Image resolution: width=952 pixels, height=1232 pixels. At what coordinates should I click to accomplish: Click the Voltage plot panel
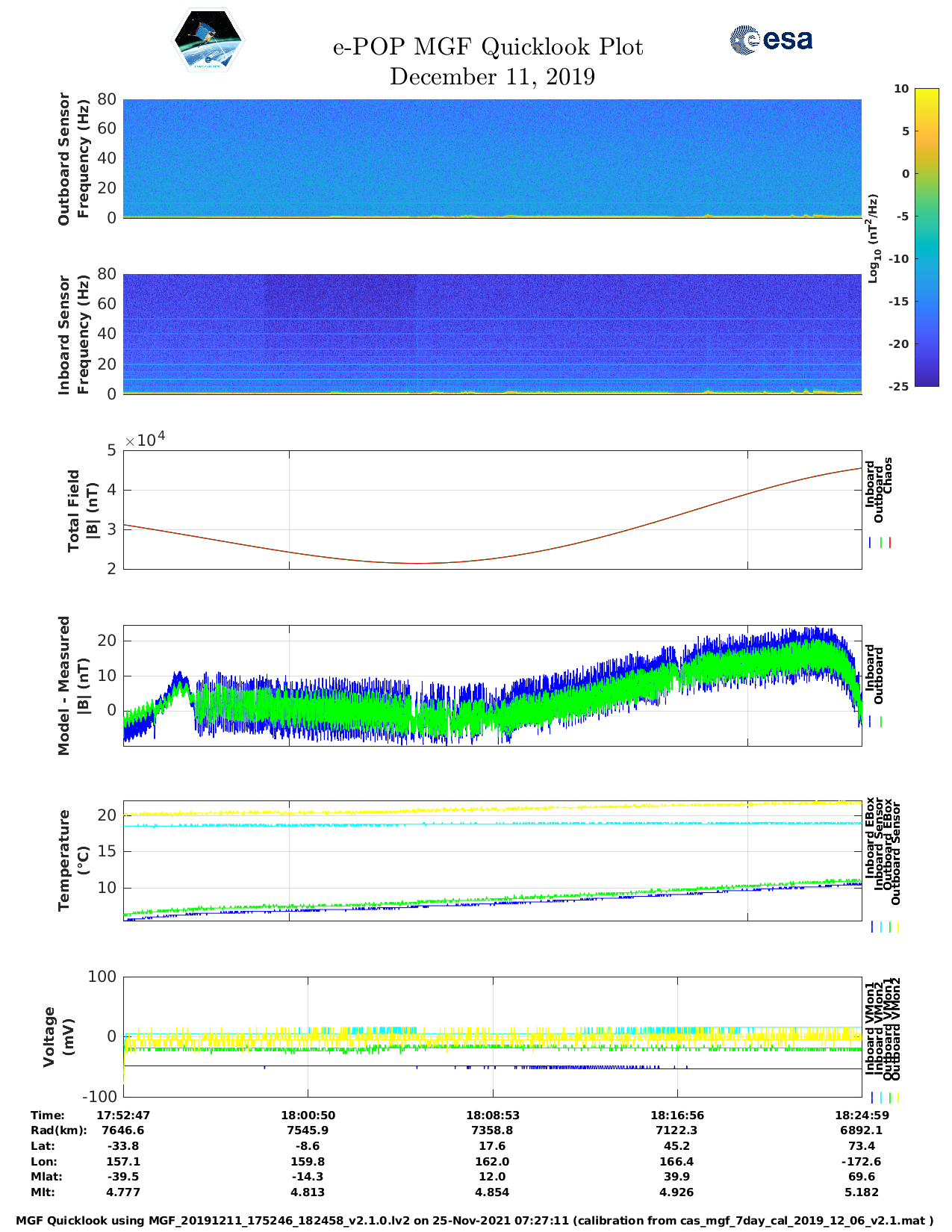[492, 1036]
